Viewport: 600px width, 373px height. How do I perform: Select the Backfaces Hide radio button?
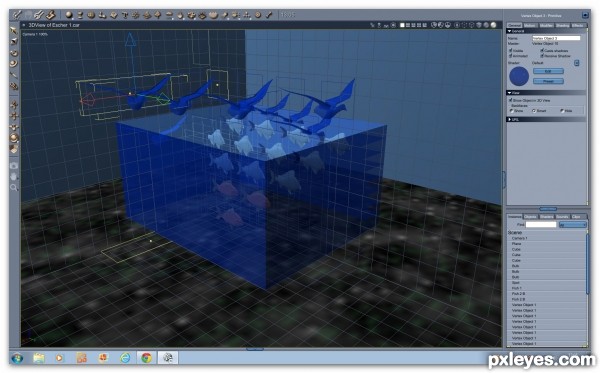click(562, 111)
